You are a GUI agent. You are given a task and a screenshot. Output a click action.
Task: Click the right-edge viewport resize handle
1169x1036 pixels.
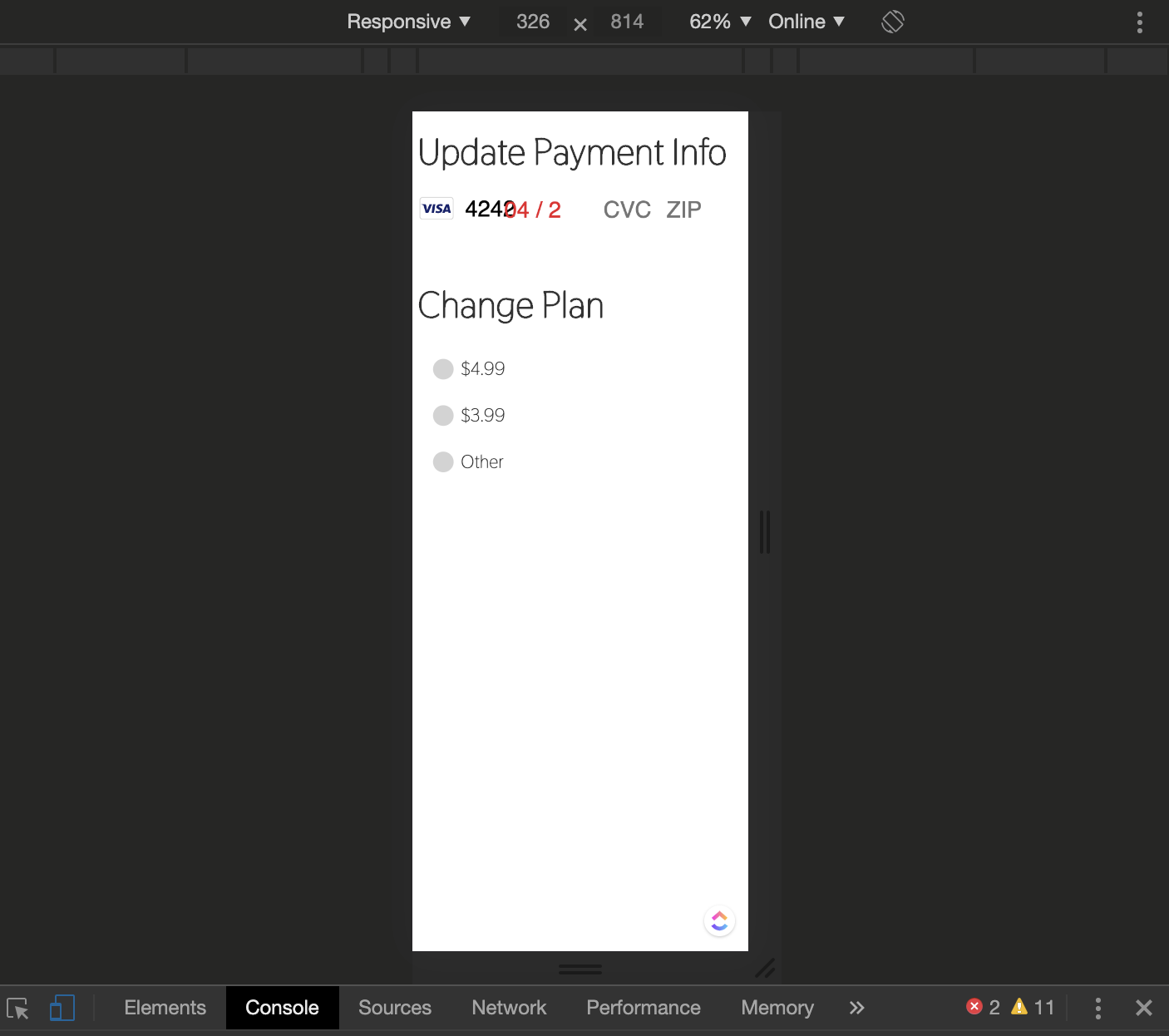click(x=765, y=532)
